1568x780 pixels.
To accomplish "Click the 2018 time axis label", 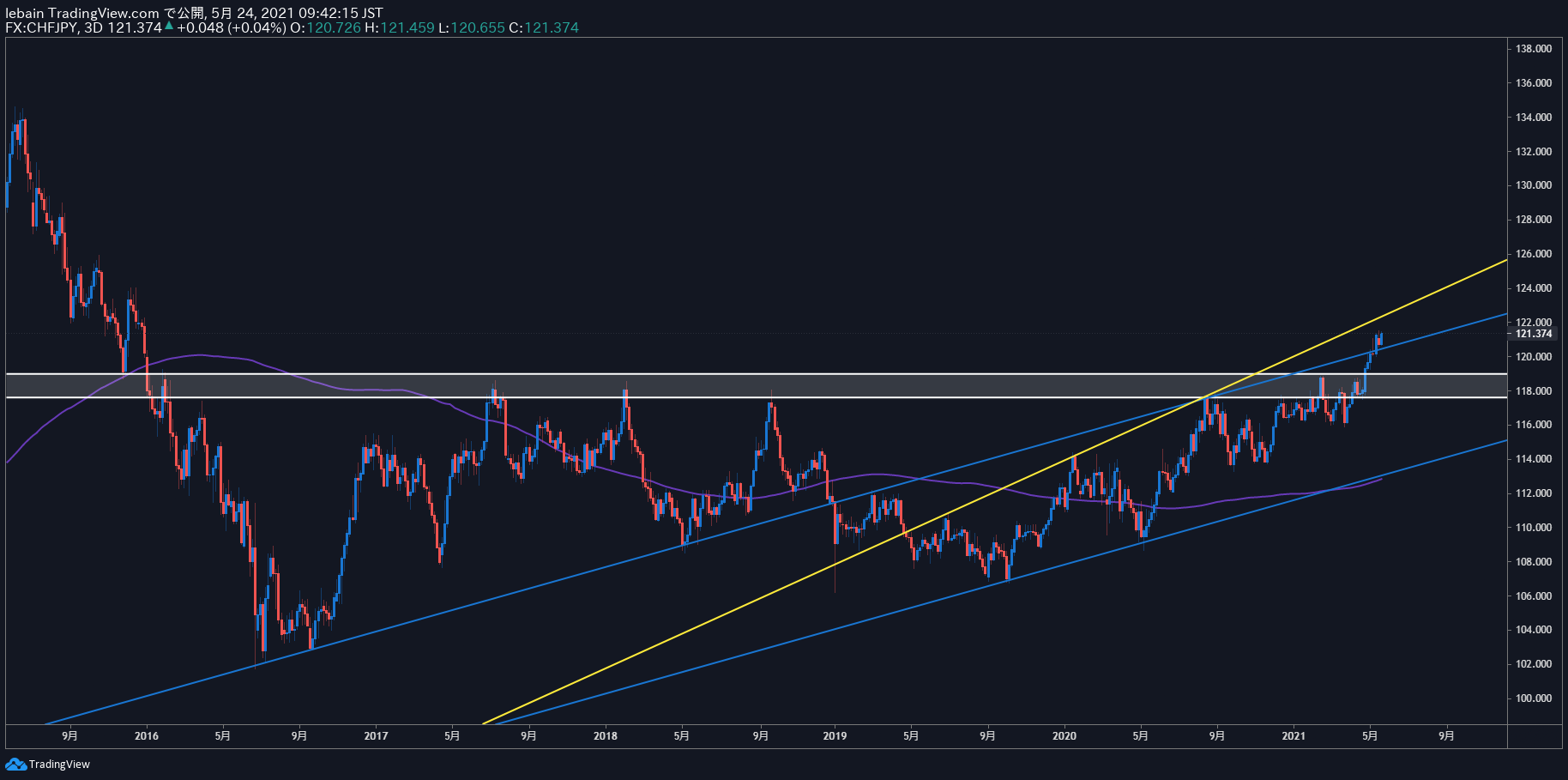I will click(x=606, y=736).
